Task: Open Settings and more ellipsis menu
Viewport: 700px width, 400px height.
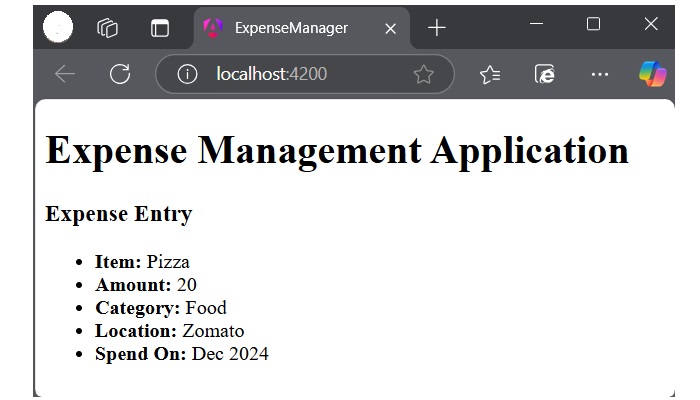Action: [x=600, y=74]
